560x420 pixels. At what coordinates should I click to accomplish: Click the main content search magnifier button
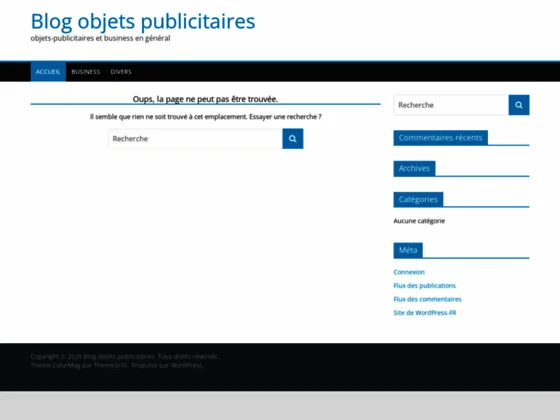pos(292,139)
